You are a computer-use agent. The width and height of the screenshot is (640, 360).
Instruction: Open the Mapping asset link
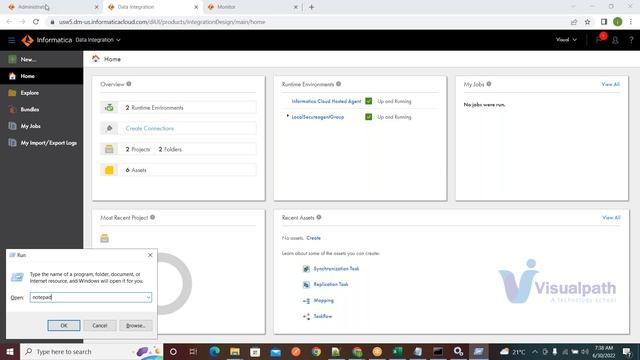click(324, 300)
